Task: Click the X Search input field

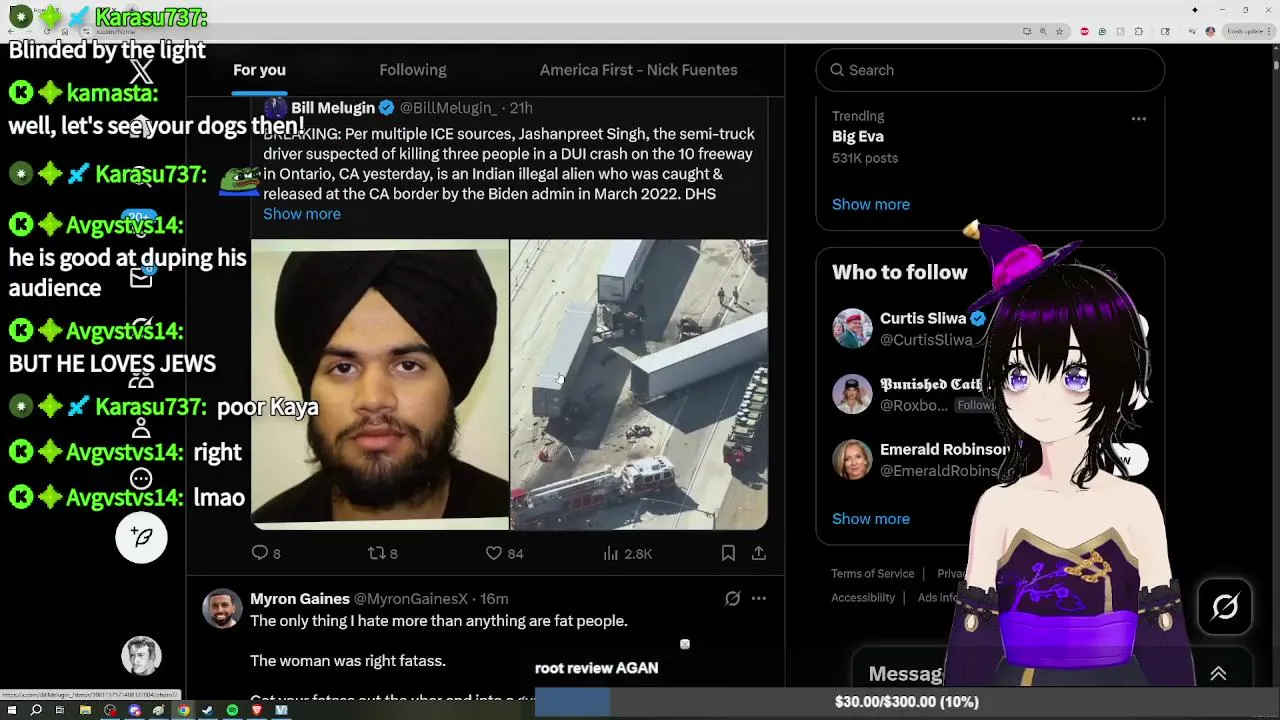Action: click(x=990, y=70)
